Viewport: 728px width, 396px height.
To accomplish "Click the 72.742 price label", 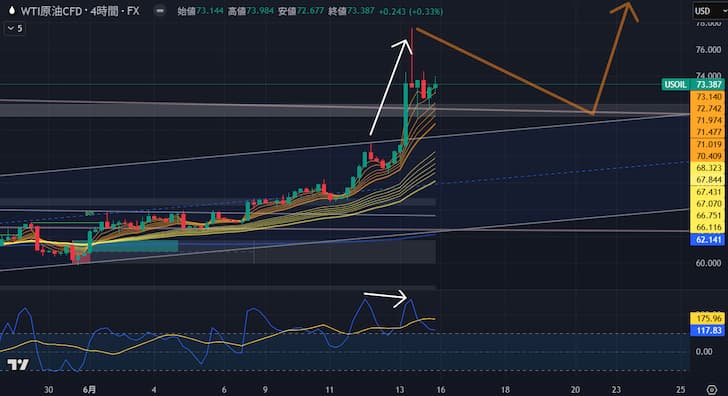I will point(708,109).
